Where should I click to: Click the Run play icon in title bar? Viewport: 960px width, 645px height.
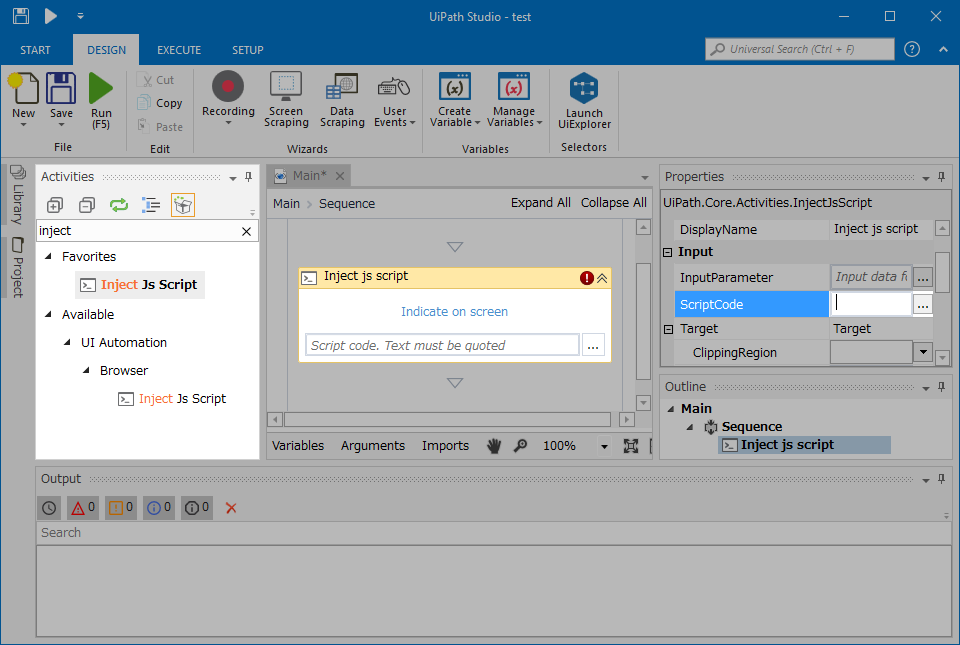[51, 16]
